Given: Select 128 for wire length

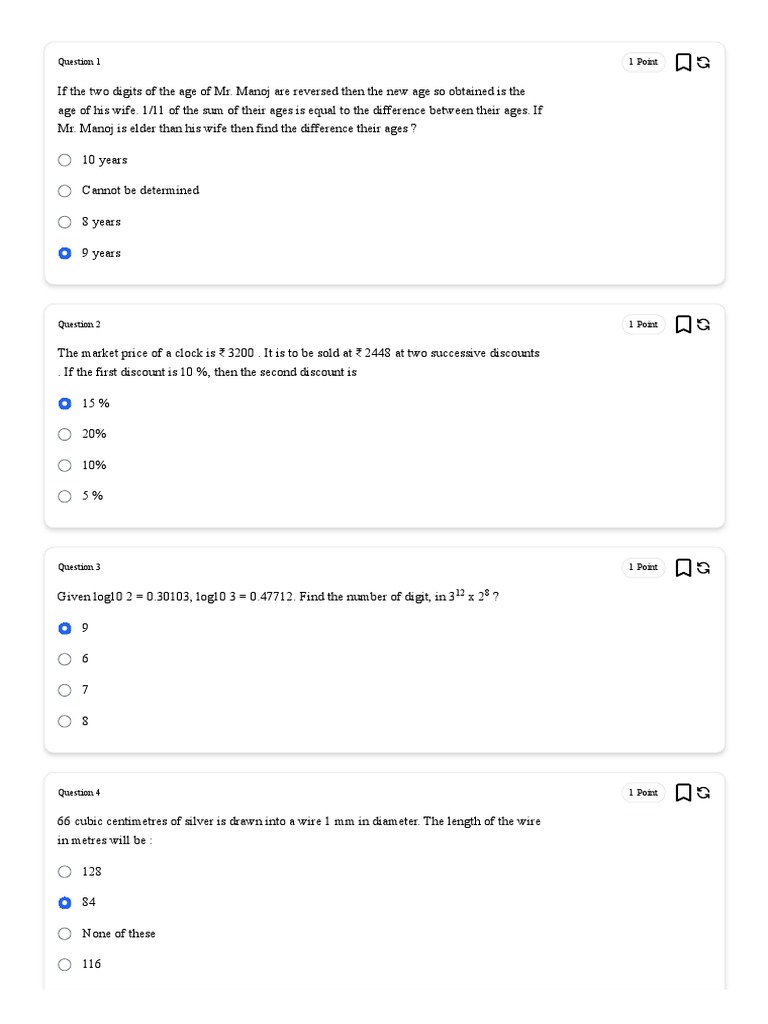Looking at the screenshot, I should [65, 871].
